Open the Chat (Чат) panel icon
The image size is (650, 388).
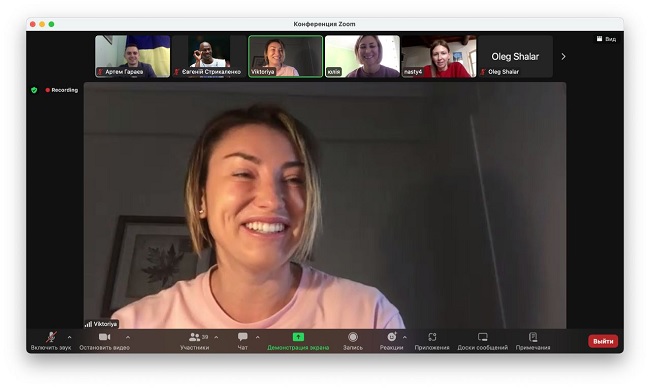(243, 337)
